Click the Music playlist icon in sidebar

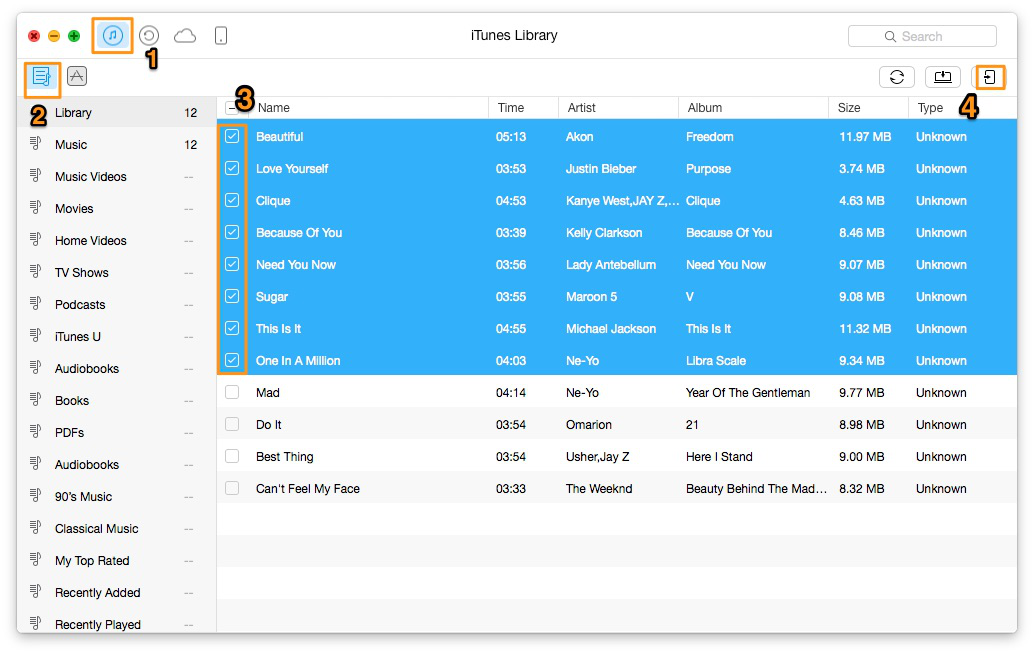[x=36, y=143]
